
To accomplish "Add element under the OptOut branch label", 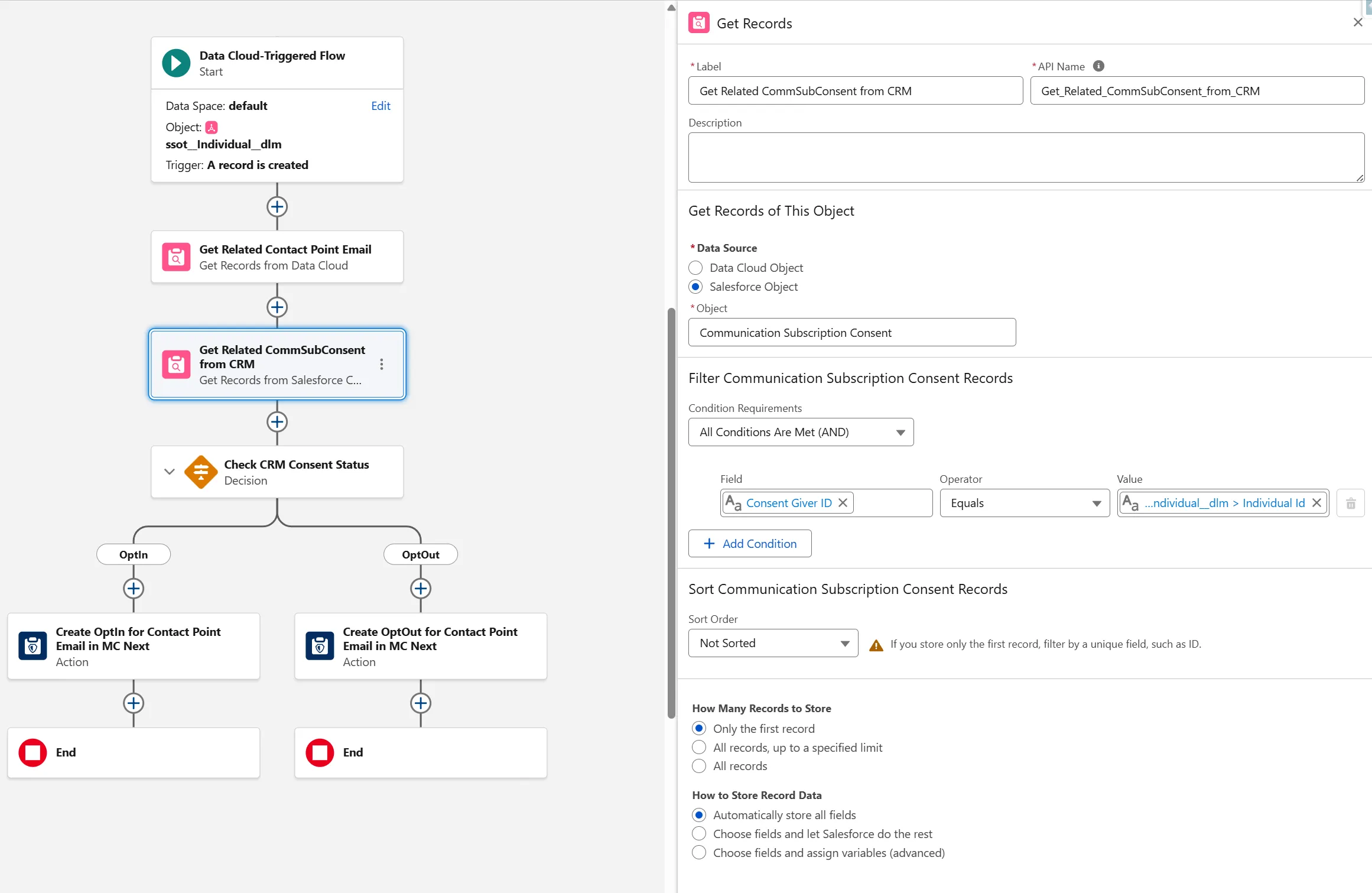I will pos(421,589).
